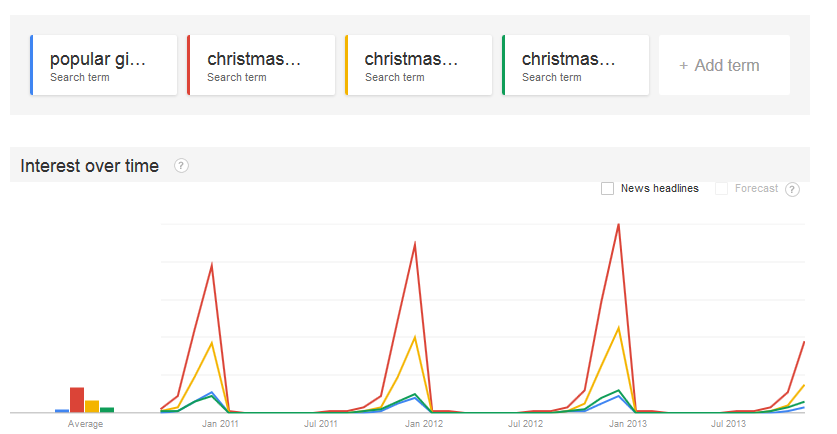Click the red line's highest peak near Jan 2013
This screenshot has height=434, width=837.
(619, 225)
